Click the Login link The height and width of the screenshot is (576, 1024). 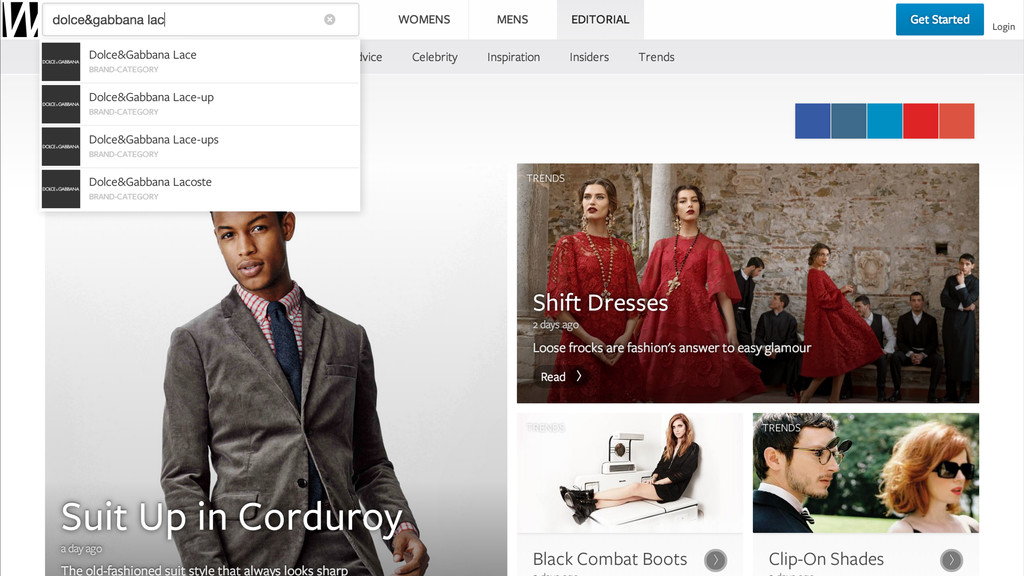(x=1003, y=27)
